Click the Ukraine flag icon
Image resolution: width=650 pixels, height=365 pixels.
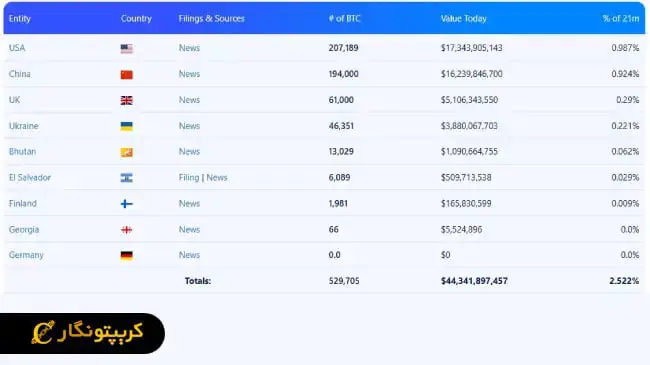pyautogui.click(x=127, y=126)
